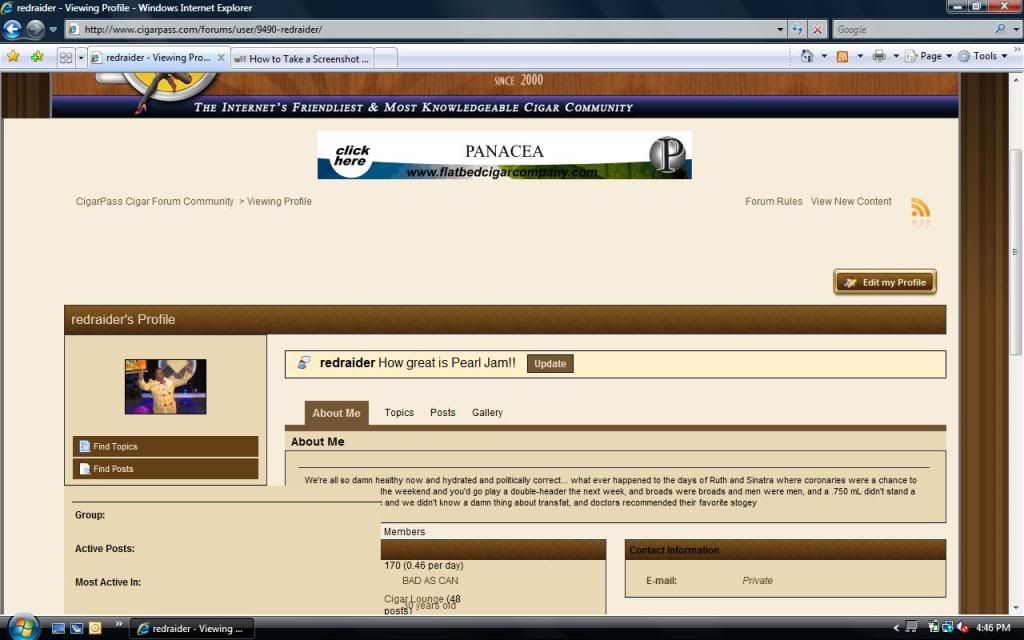This screenshot has width=1024, height=640.
Task: Click the Update status button
Action: click(x=550, y=364)
